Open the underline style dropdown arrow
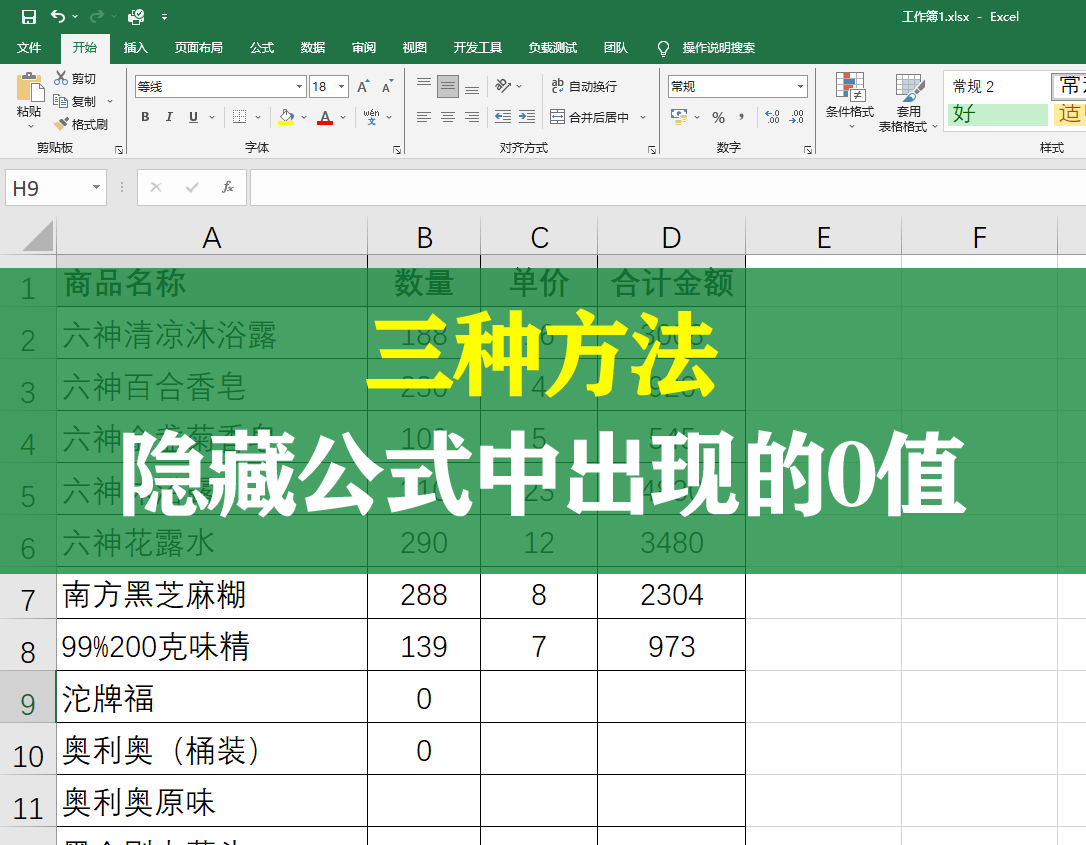This screenshot has width=1086, height=845. 212,117
